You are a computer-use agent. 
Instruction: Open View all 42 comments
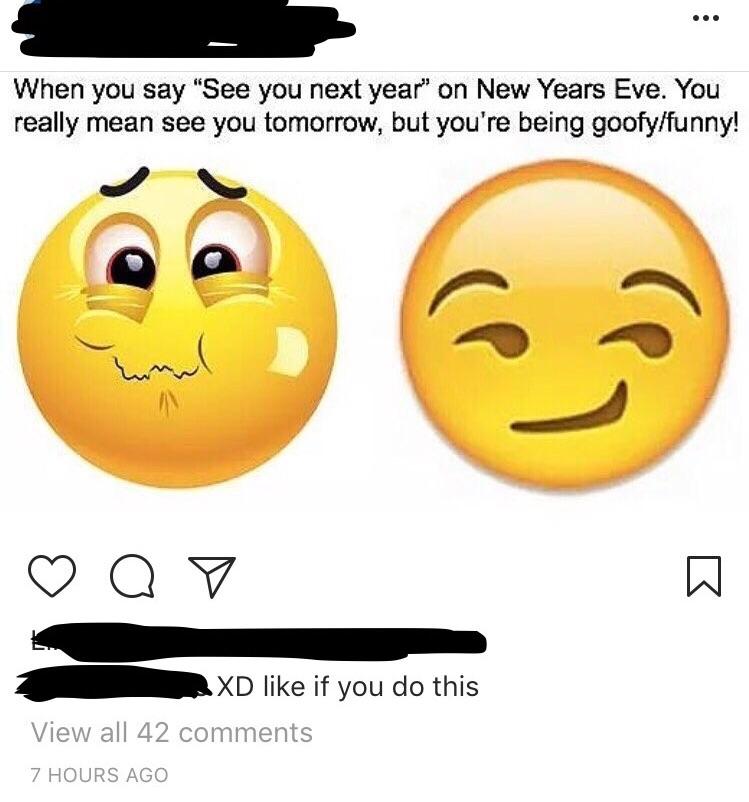pos(171,732)
